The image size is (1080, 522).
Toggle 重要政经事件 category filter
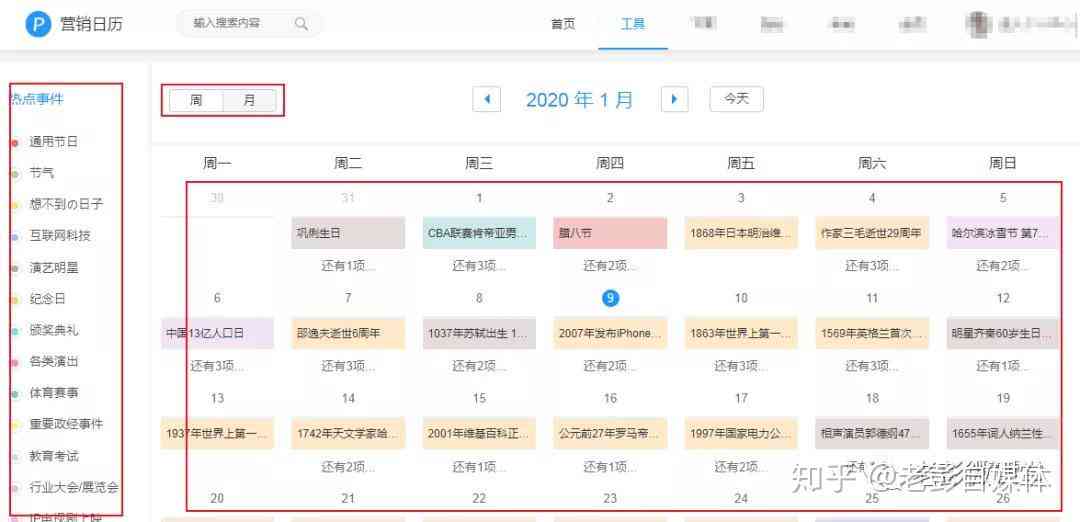pyautogui.click(x=65, y=424)
